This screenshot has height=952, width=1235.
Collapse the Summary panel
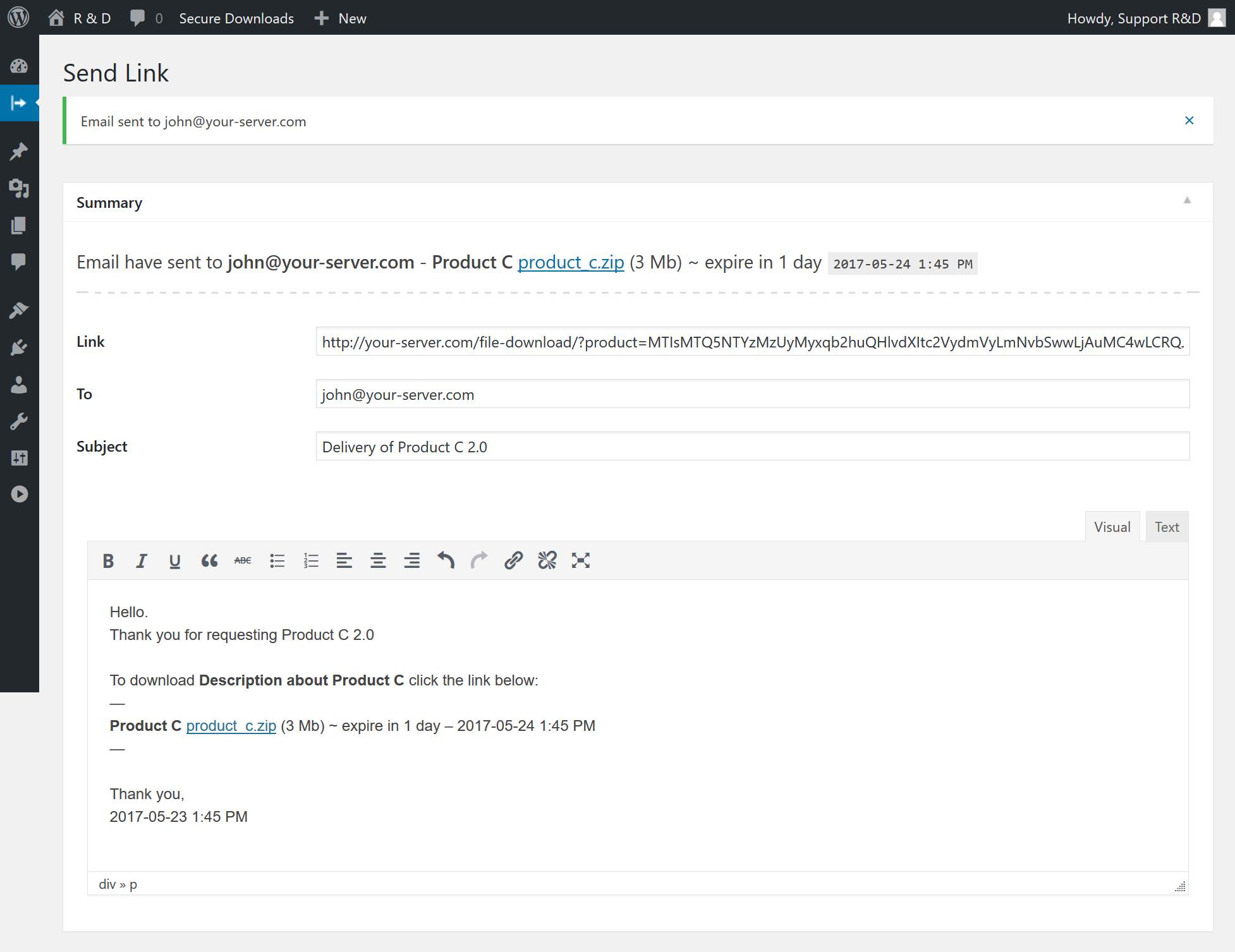(1187, 201)
